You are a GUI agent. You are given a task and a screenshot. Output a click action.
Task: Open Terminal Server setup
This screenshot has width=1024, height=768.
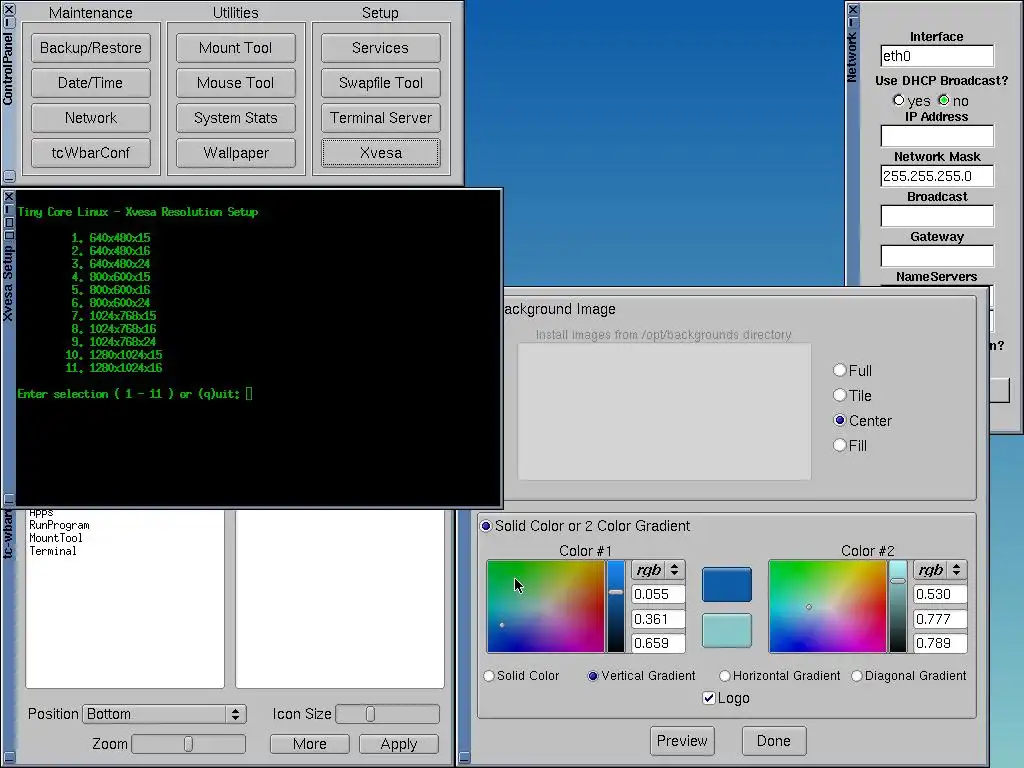[381, 118]
